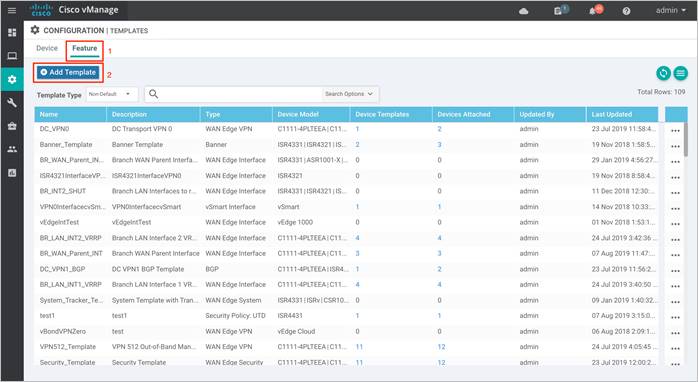The image size is (698, 382).
Task: Click the table vertical scrollbar
Action: [x=685, y=140]
